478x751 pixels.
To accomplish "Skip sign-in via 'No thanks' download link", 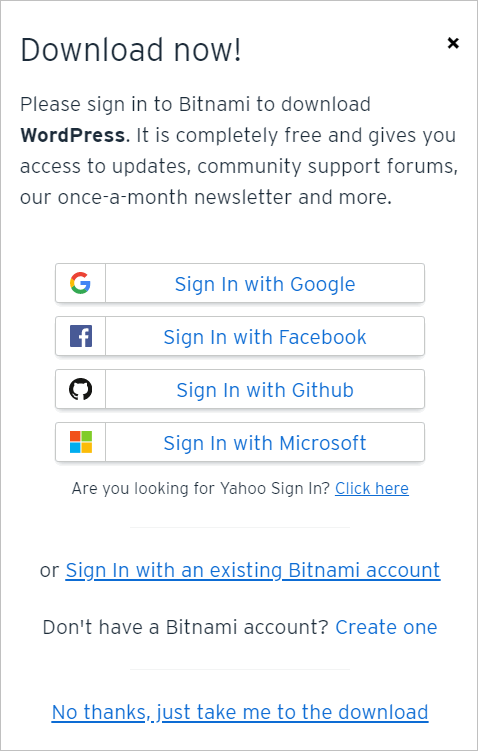I will coord(240,712).
